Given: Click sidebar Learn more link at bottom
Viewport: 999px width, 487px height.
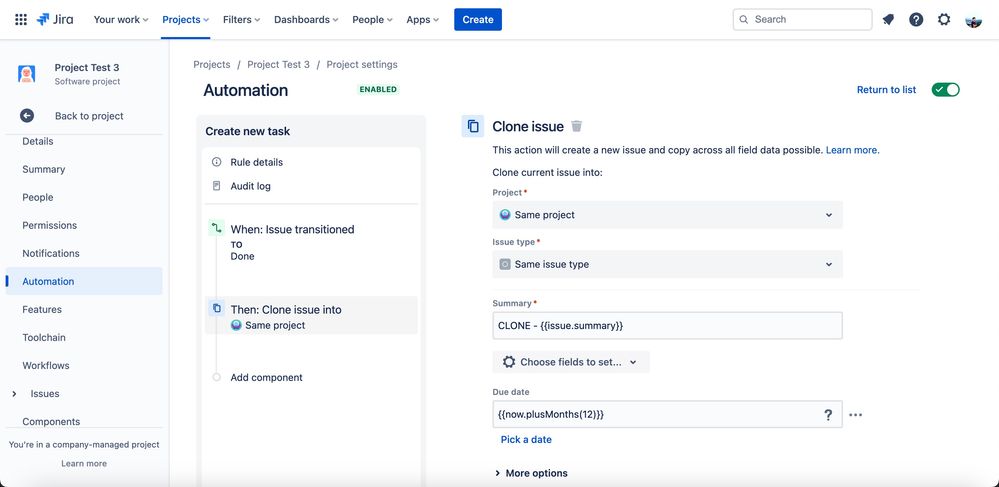Looking at the screenshot, I should pos(84,463).
